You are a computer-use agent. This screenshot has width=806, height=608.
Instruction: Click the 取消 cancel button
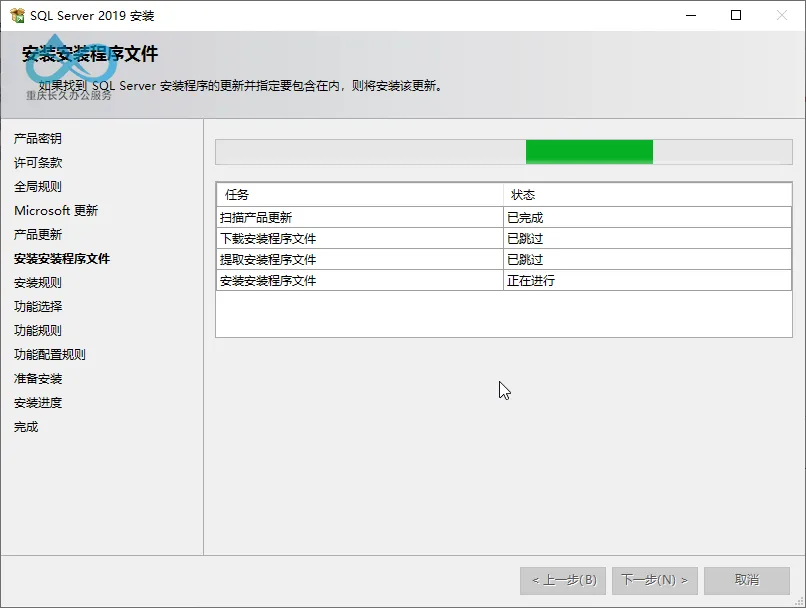746,580
